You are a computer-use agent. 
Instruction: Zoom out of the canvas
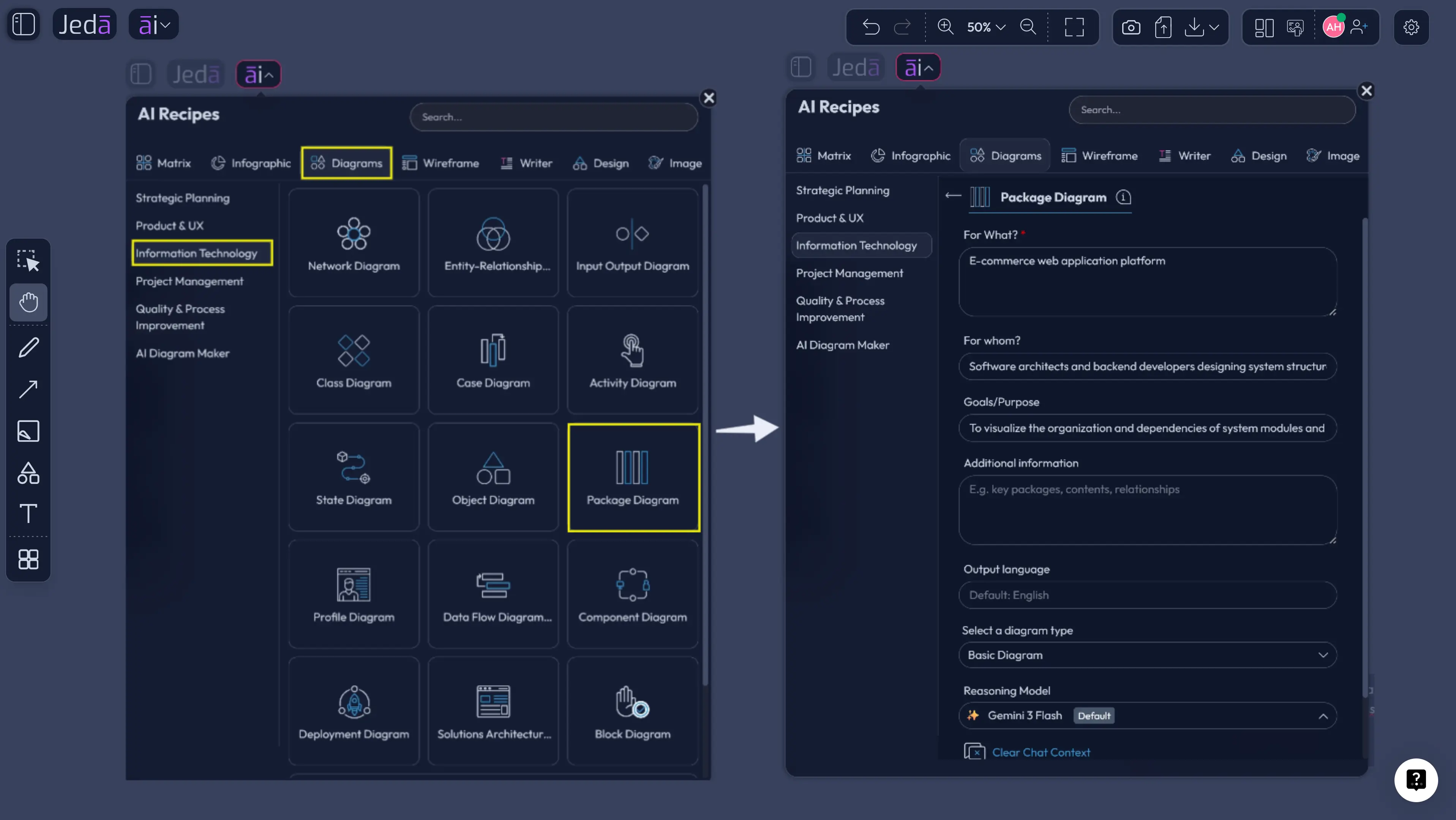click(x=1028, y=27)
